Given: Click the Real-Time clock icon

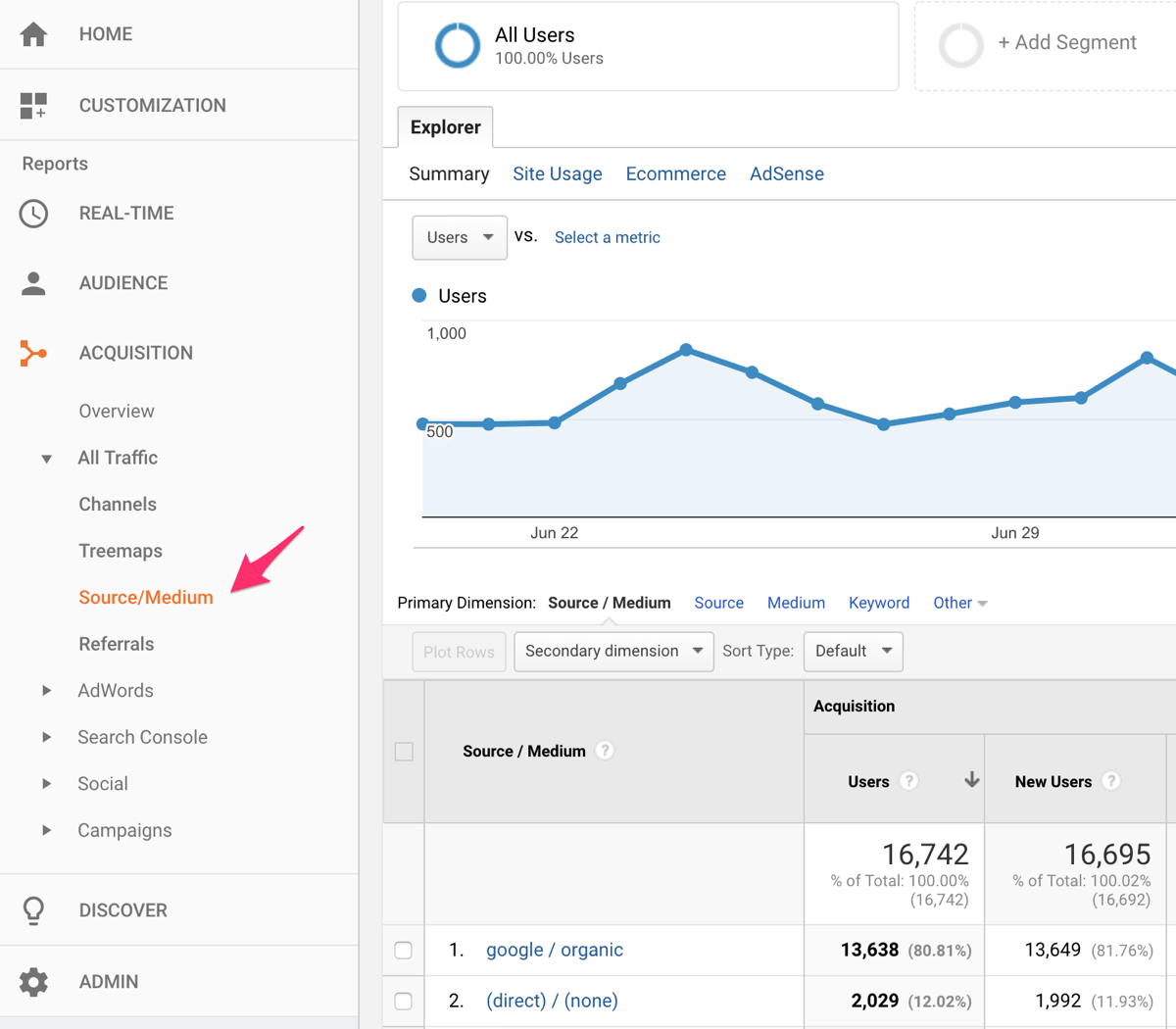Looking at the screenshot, I should coord(33,214).
